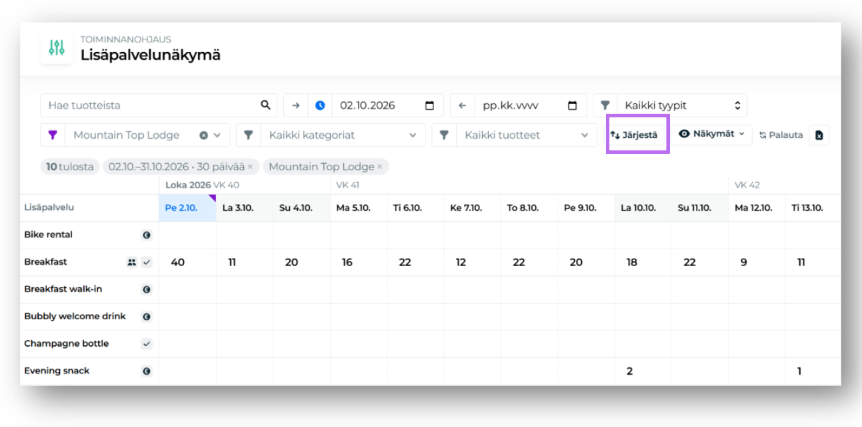This screenshot has height=427, width=862.
Task: Click Breakfast value 12 on Ke 7.10.
Action: pyautogui.click(x=461, y=263)
